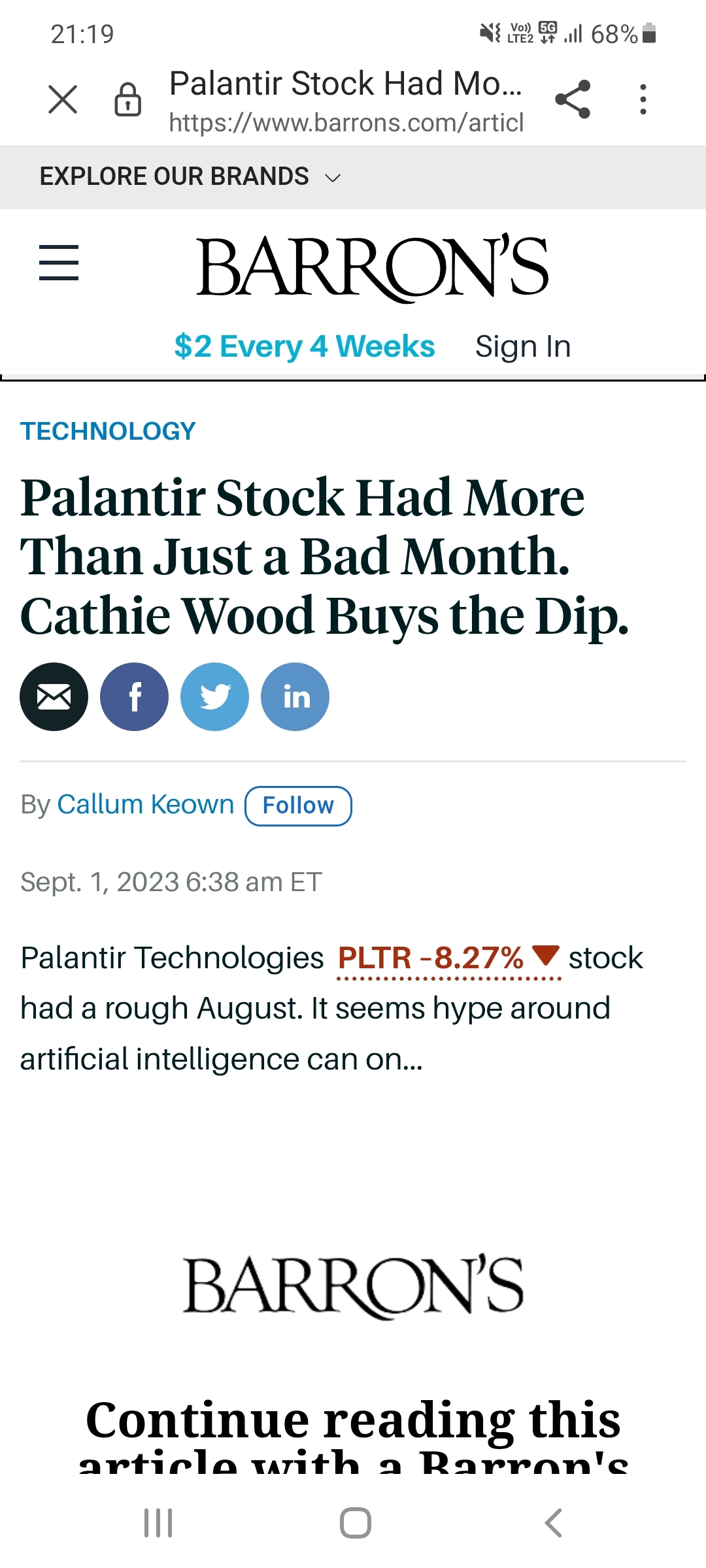Screen dimensions: 706x1568
Task: Tap the padlock site security icon
Action: click(127, 100)
